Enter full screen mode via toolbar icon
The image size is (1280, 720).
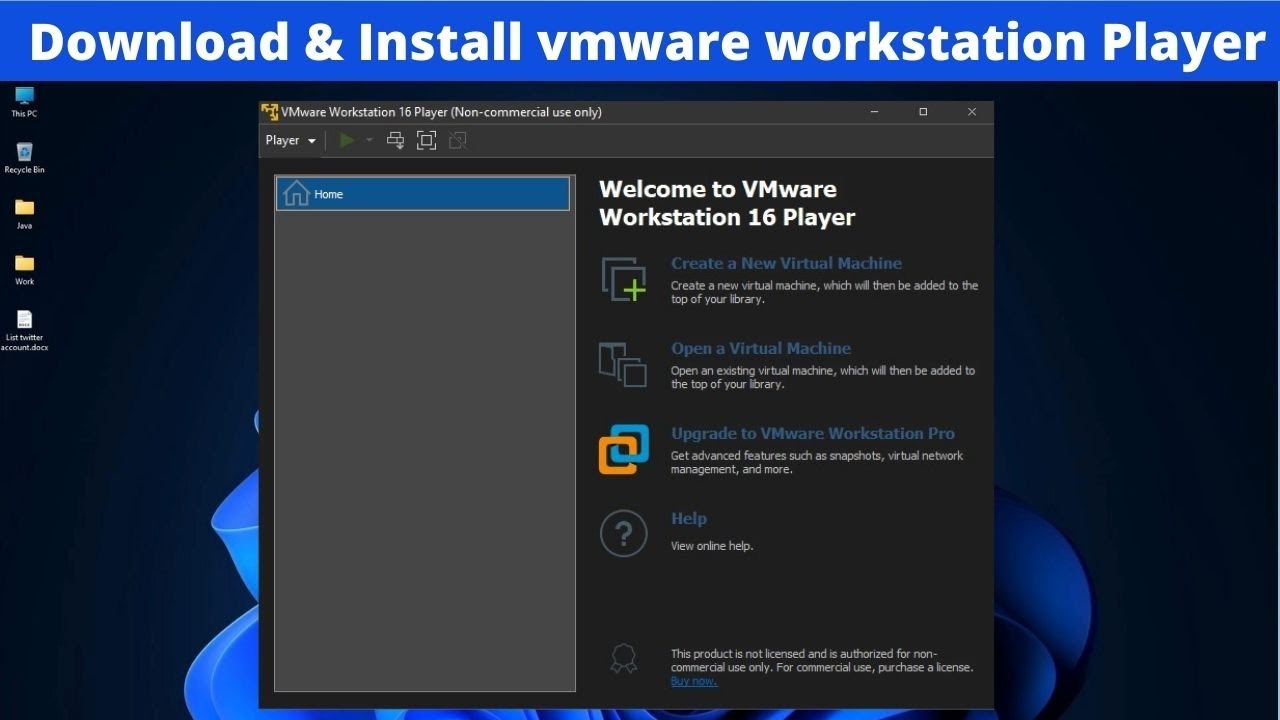[427, 141]
